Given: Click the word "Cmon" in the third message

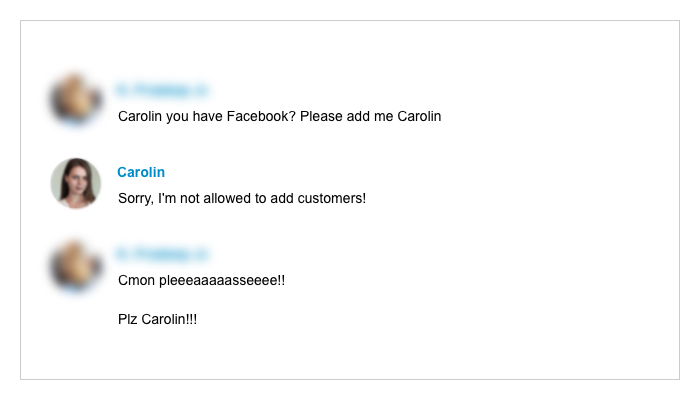Looking at the screenshot, I should (136, 281).
